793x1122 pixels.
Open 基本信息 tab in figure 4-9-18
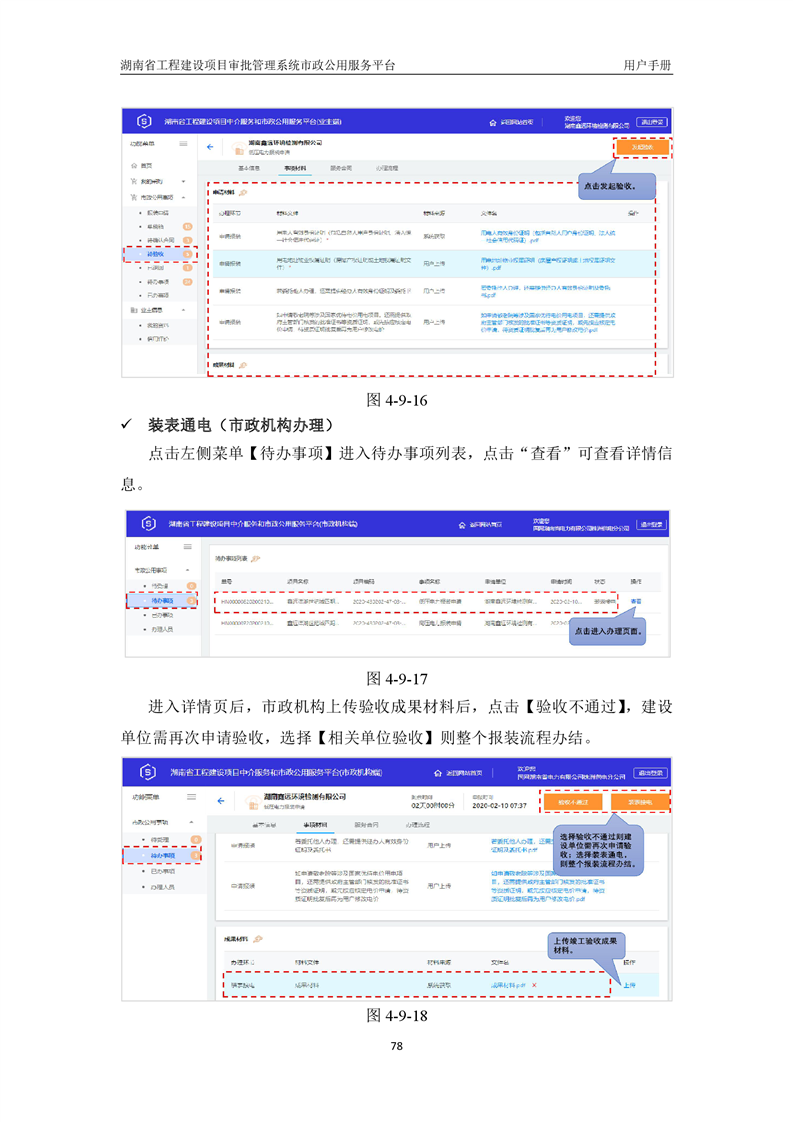264,825
